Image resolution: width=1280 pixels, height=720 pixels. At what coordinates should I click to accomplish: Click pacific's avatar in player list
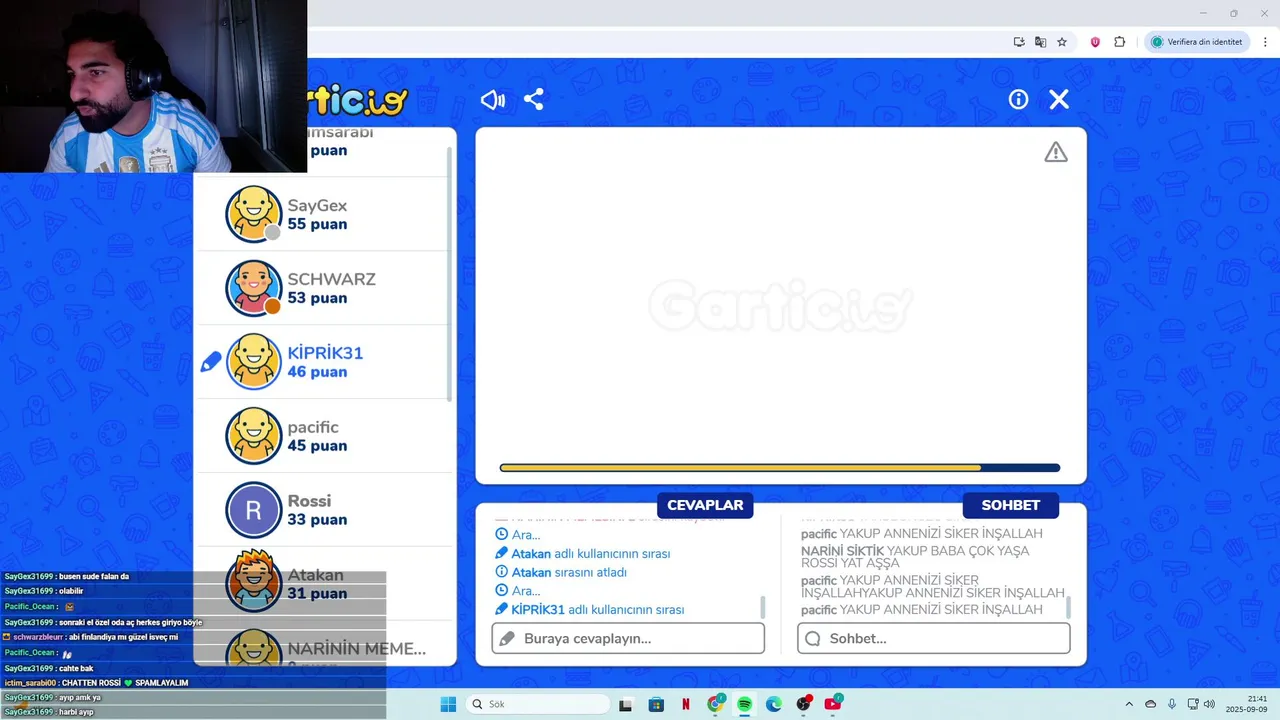[x=254, y=436]
